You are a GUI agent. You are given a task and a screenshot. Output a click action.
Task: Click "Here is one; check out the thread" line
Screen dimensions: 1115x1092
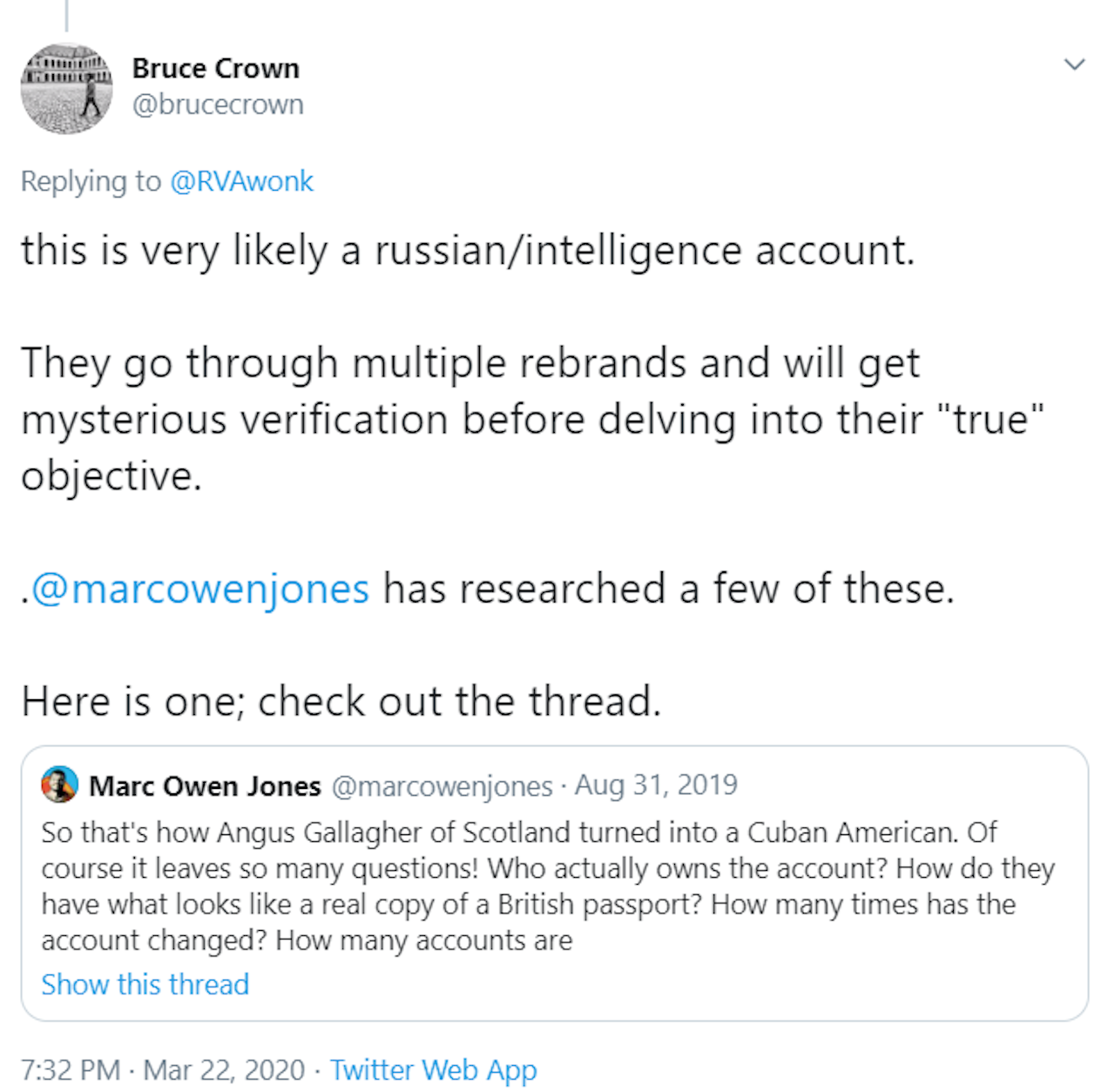pos(341,701)
